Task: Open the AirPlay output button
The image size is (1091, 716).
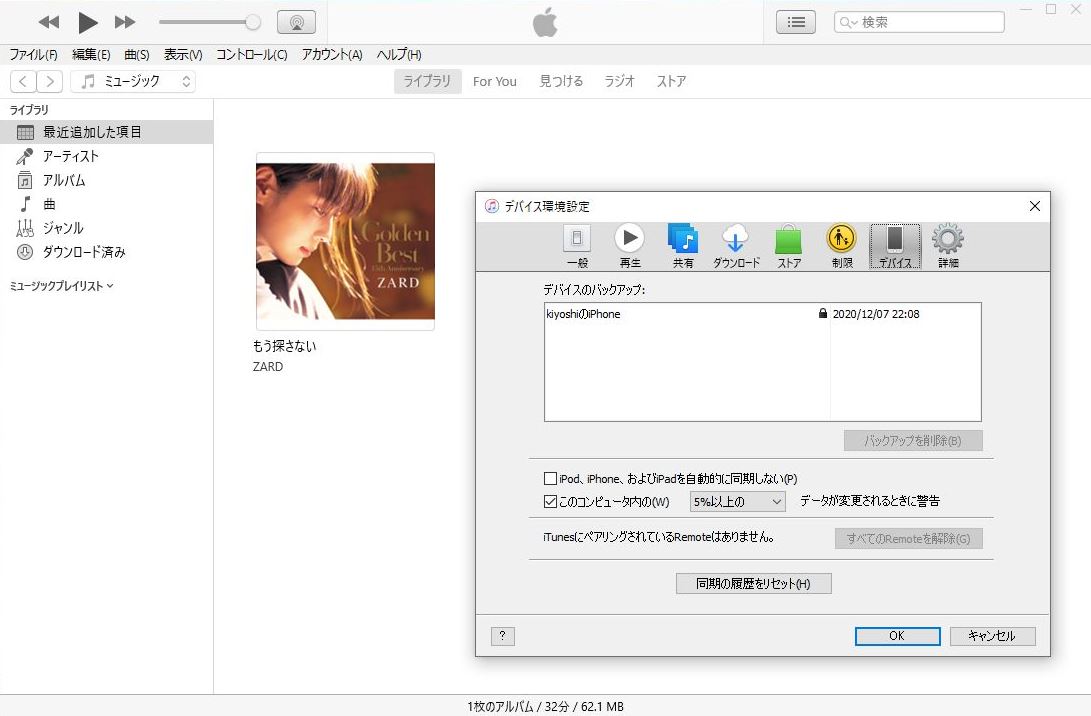Action: 296,22
